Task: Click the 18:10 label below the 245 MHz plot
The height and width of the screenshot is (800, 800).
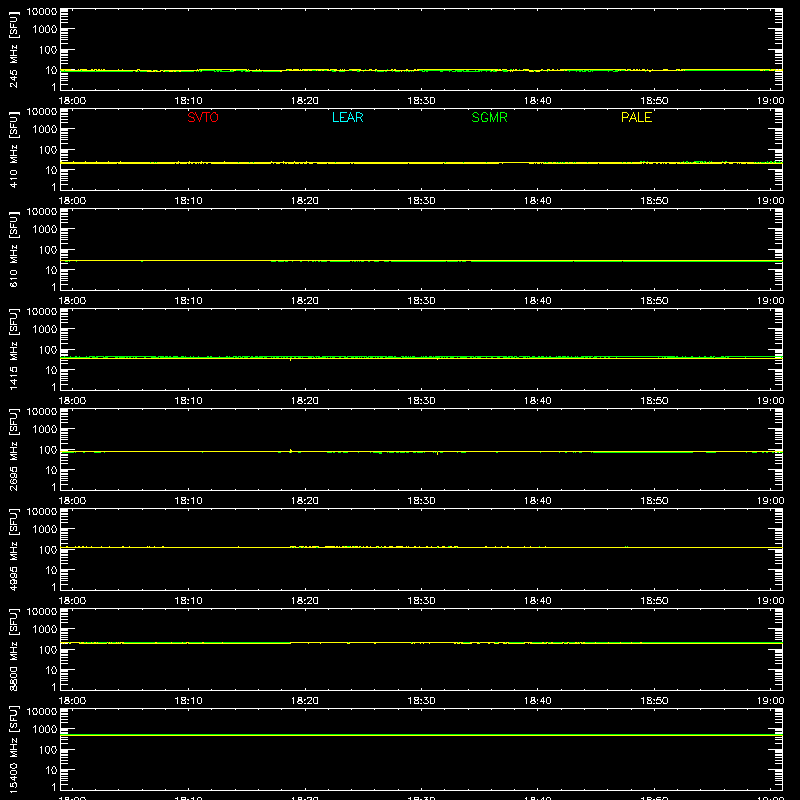Action: click(188, 101)
